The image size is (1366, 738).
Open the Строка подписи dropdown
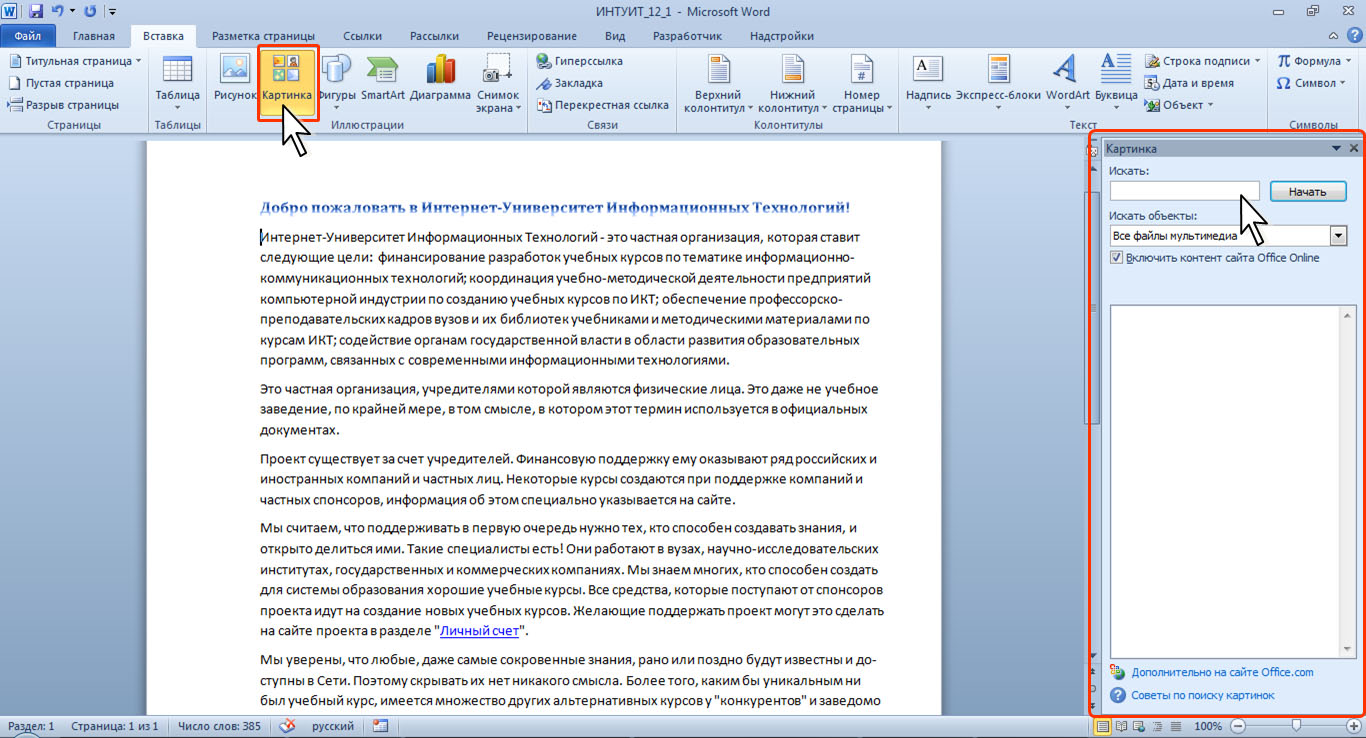point(1204,61)
